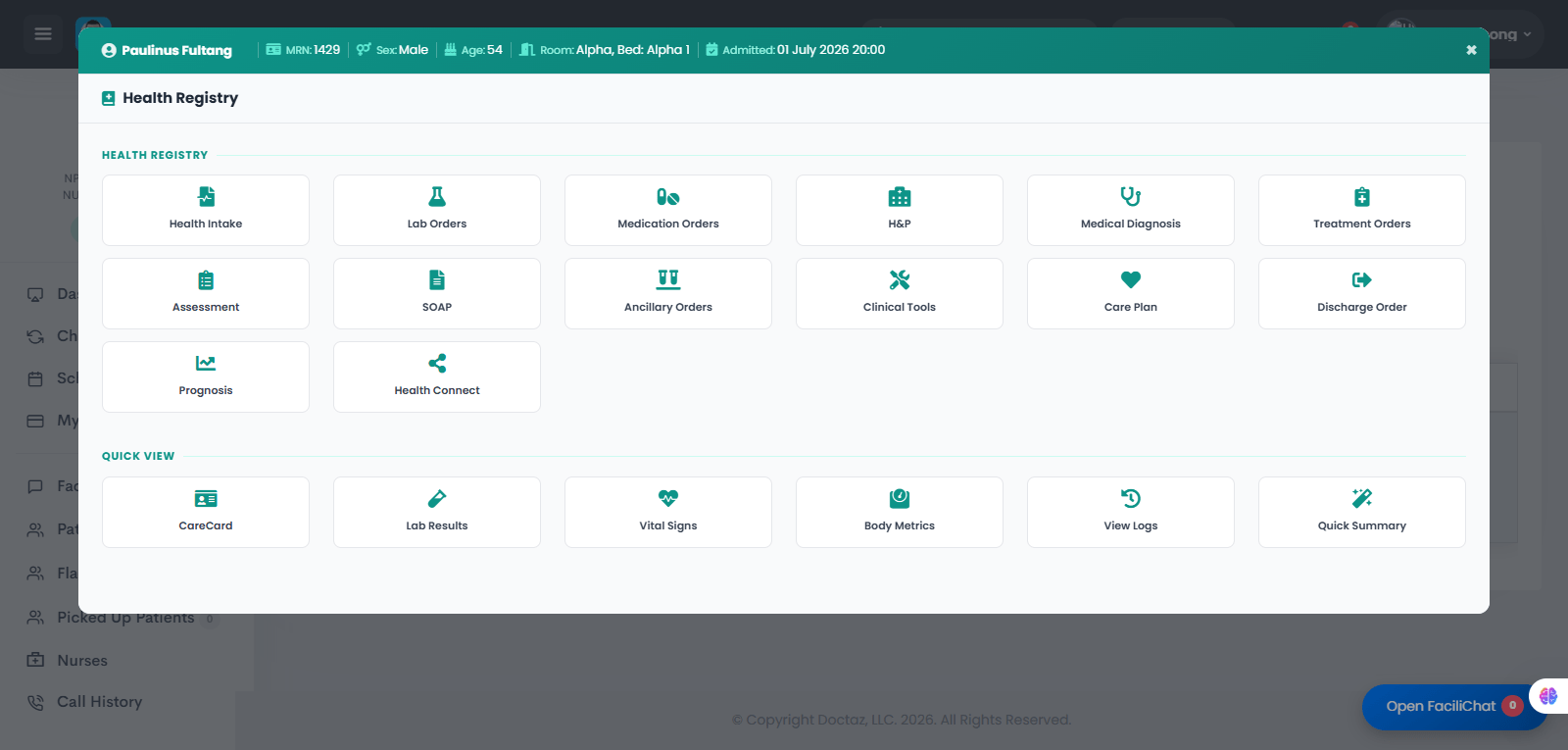This screenshot has height=750, width=1568.
Task: Open View Logs history icon
Action: click(x=1131, y=498)
